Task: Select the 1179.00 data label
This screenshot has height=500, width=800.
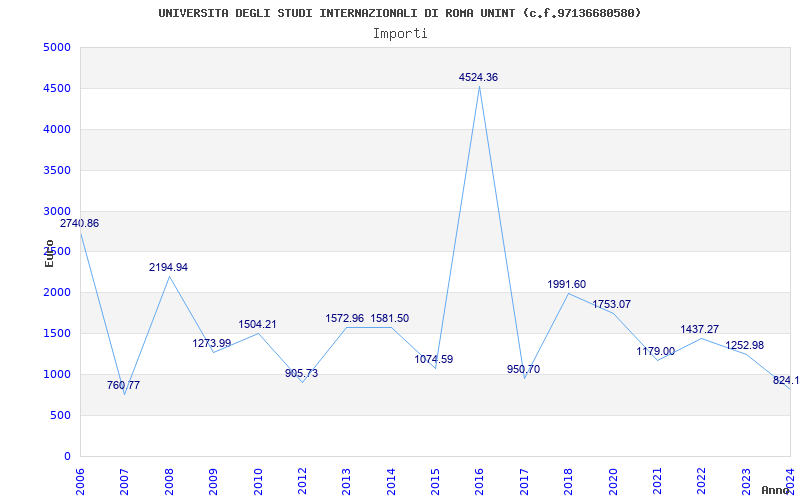Action: [656, 352]
